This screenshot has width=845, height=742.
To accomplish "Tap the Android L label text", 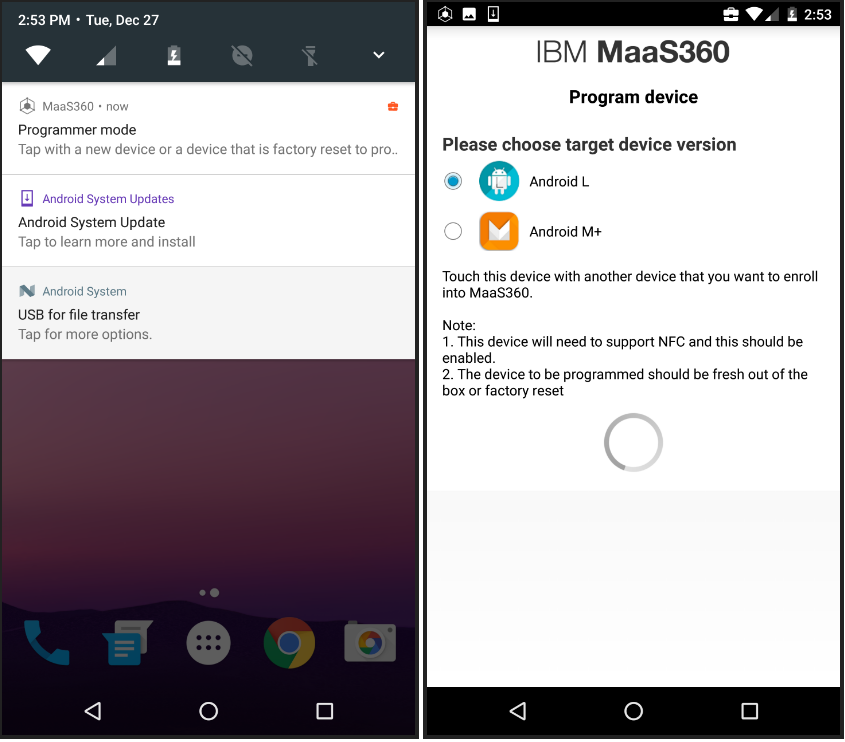I will point(559,182).
